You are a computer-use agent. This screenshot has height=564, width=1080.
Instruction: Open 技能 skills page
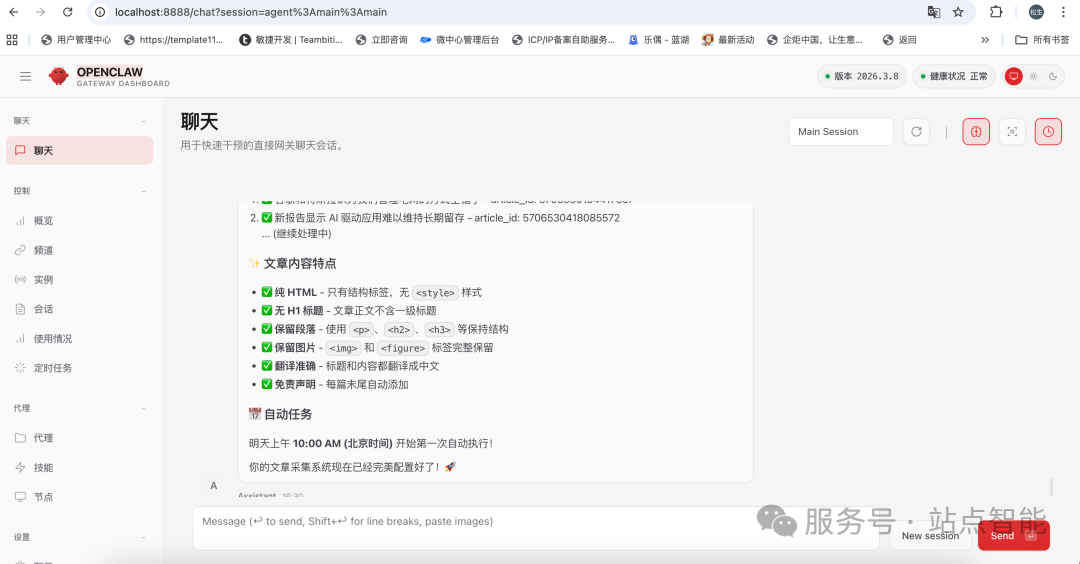point(80,468)
